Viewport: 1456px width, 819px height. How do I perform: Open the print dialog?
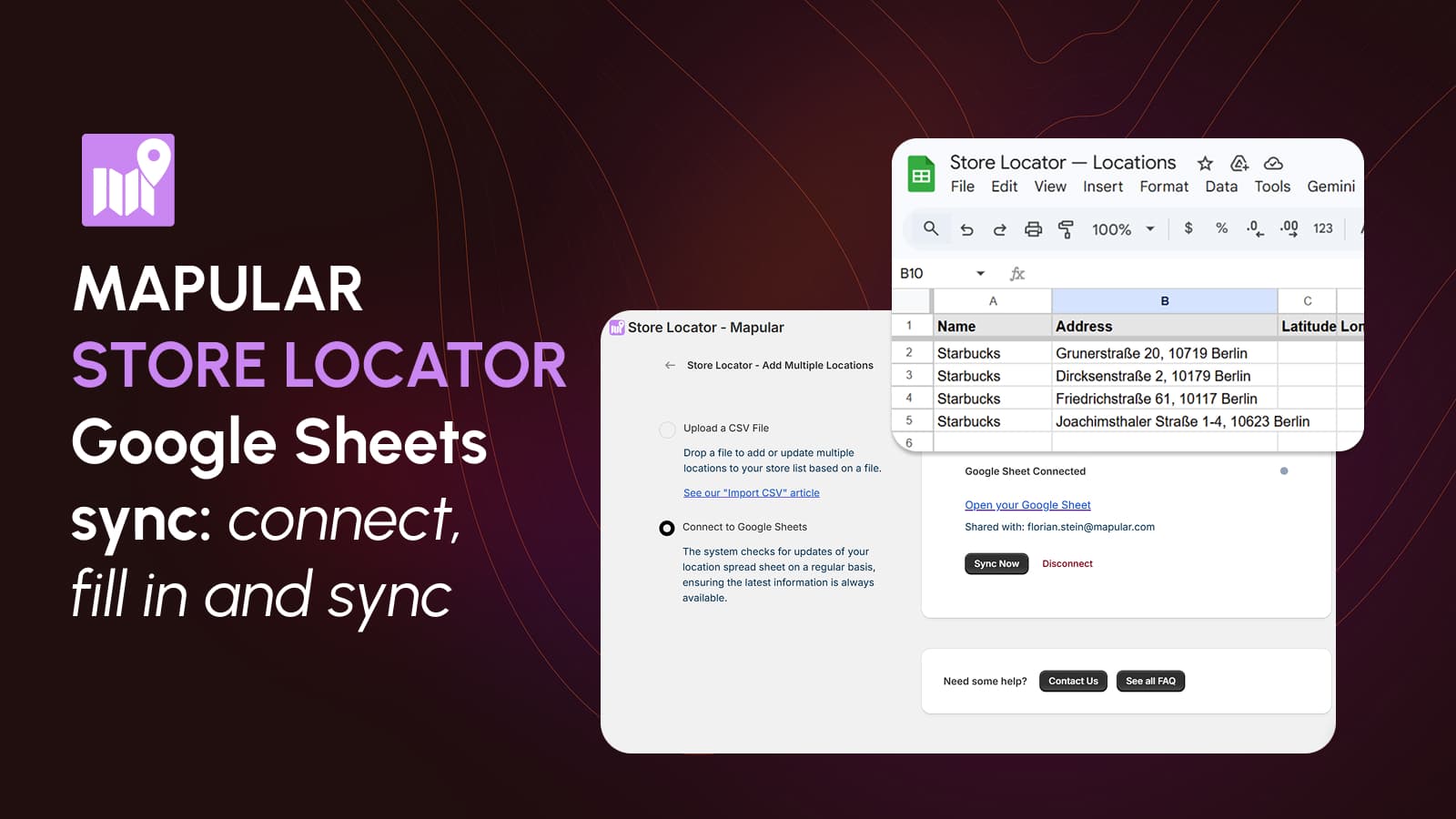[1032, 228]
